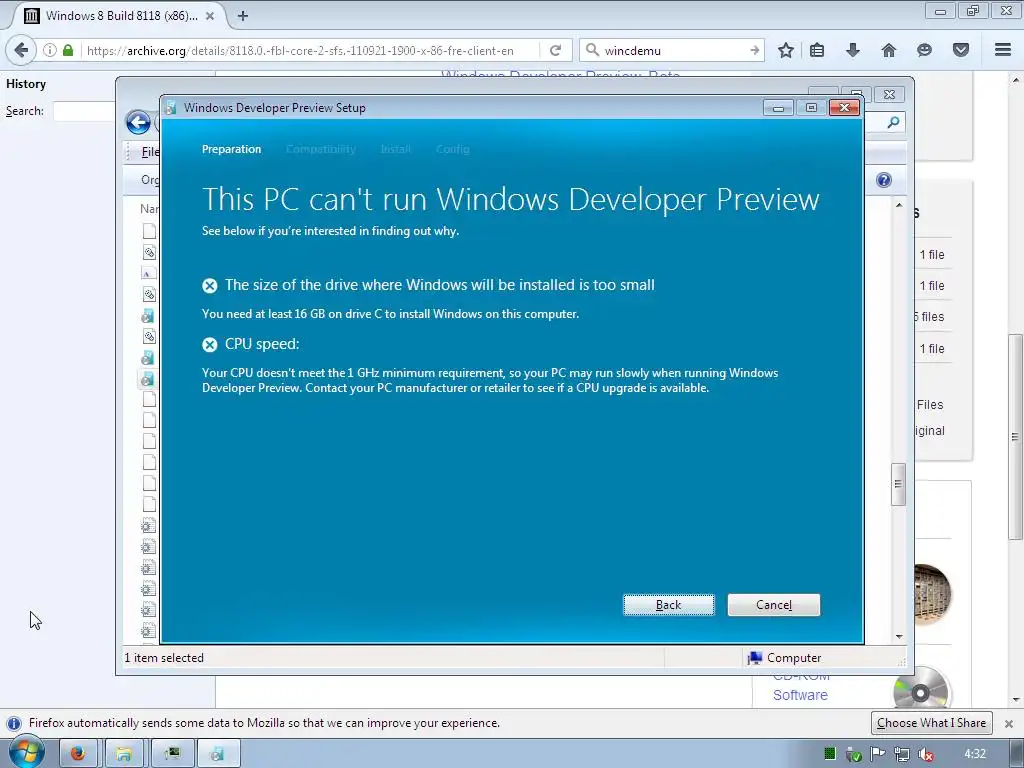1024x768 pixels.
Task: Click Cancel in Windows Developer Preview Setup
Action: coord(773,605)
